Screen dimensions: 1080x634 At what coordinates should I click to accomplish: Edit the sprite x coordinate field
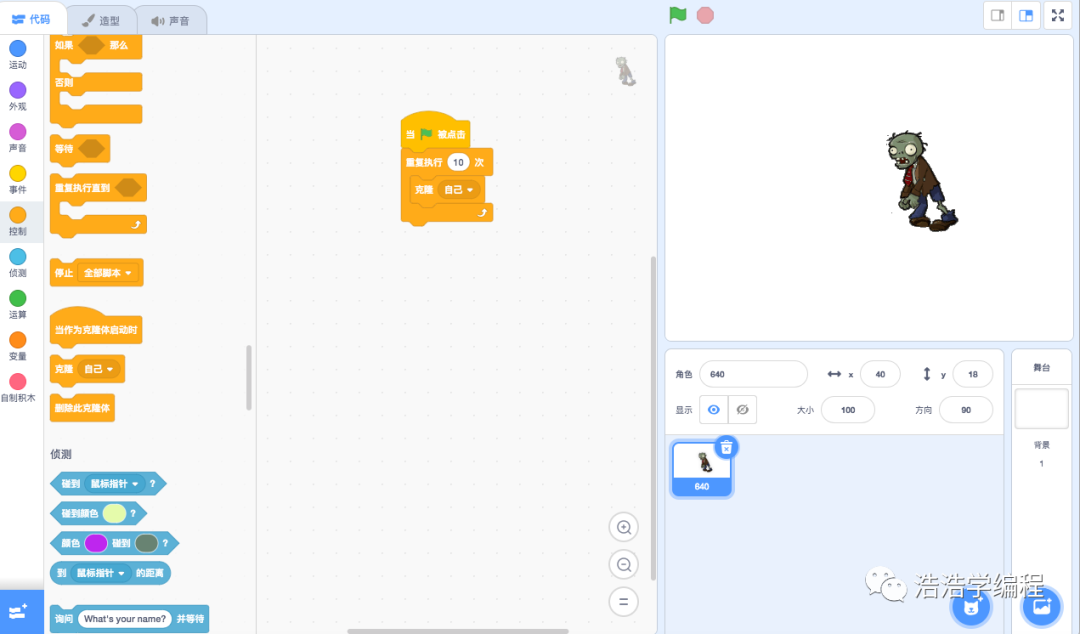[x=880, y=374]
